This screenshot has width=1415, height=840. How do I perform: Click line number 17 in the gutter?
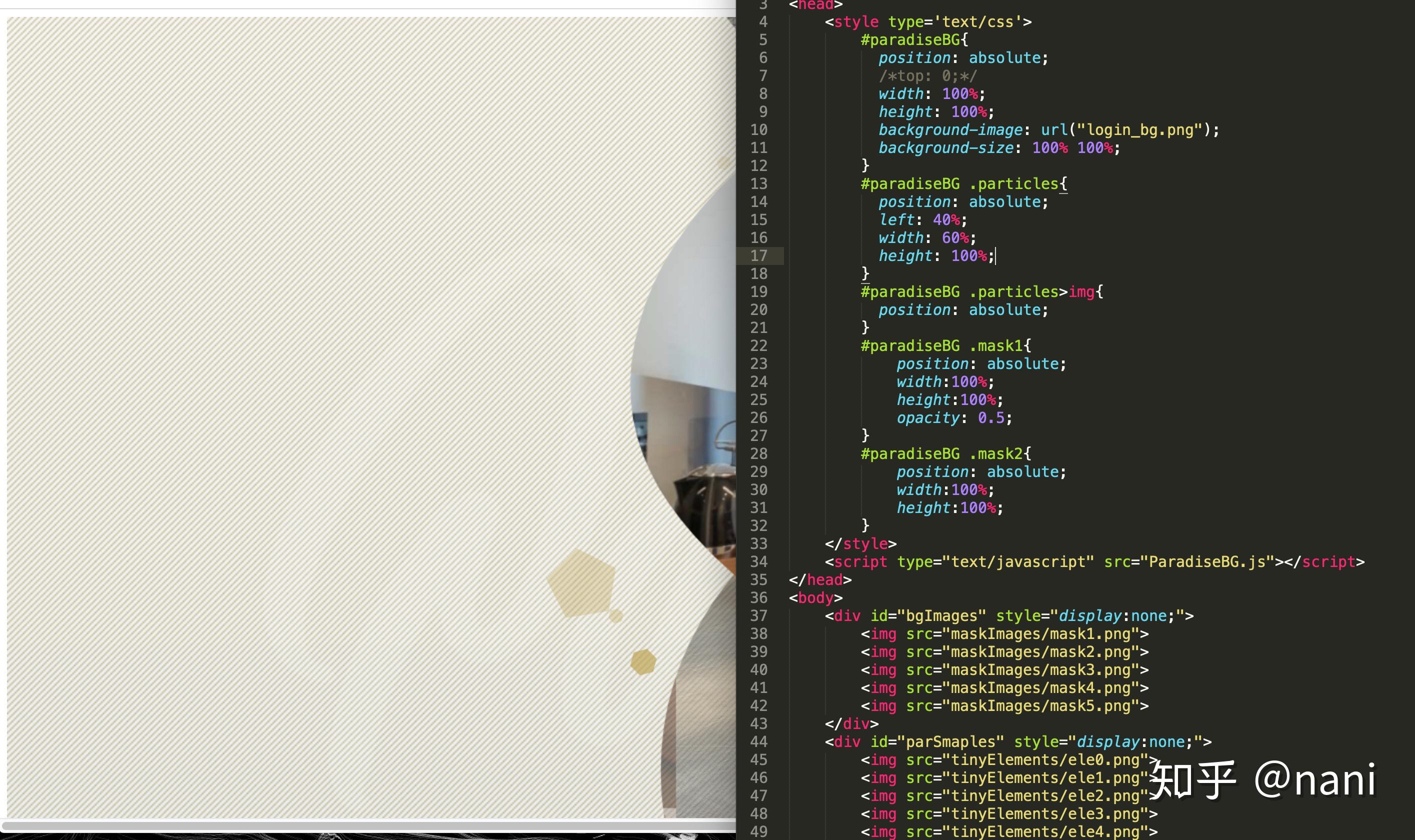[x=758, y=256]
